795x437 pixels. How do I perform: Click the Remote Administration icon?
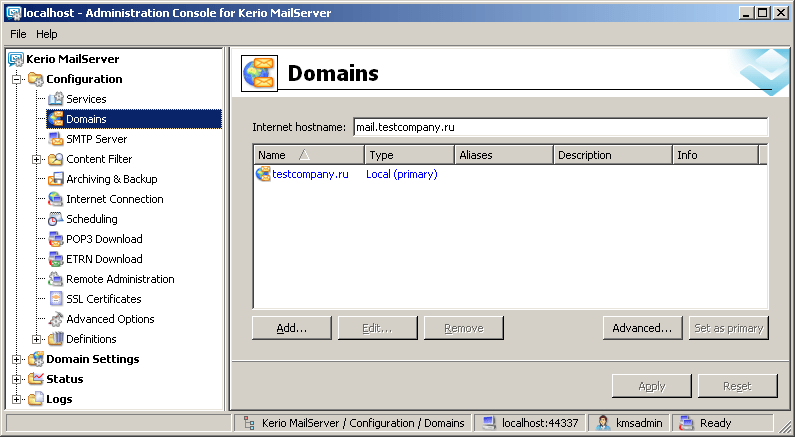tap(56, 279)
